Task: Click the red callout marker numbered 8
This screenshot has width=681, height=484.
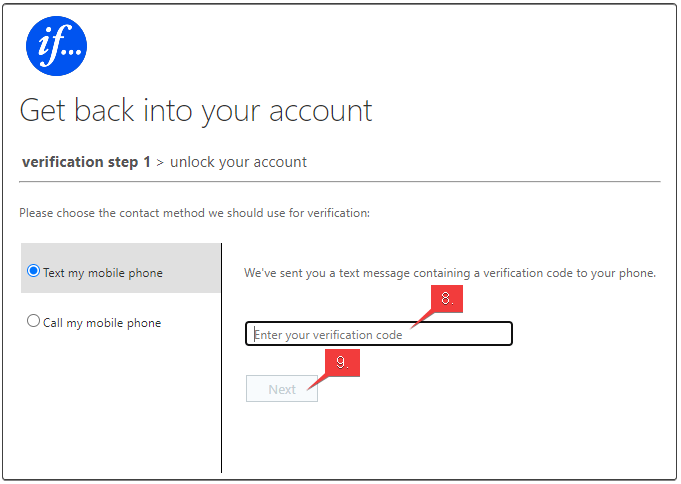Action: (447, 299)
